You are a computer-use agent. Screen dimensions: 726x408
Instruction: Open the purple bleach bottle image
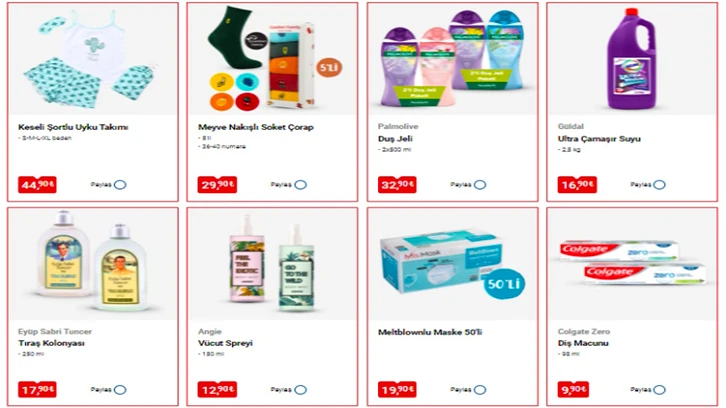[632, 60]
